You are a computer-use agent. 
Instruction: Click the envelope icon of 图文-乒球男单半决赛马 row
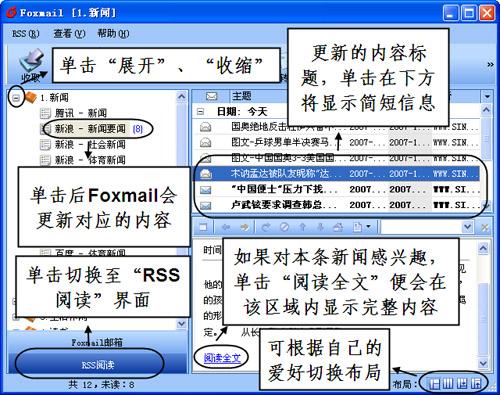(x=205, y=143)
